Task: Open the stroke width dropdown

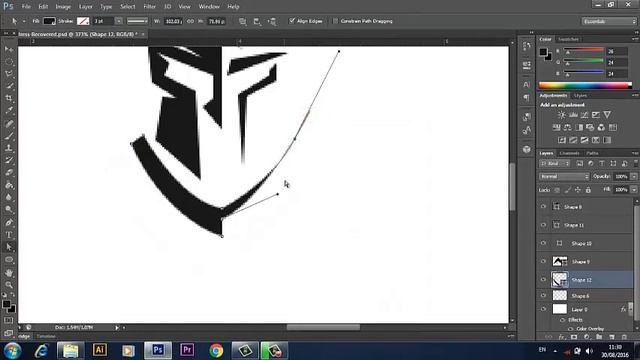Action: 118,21
